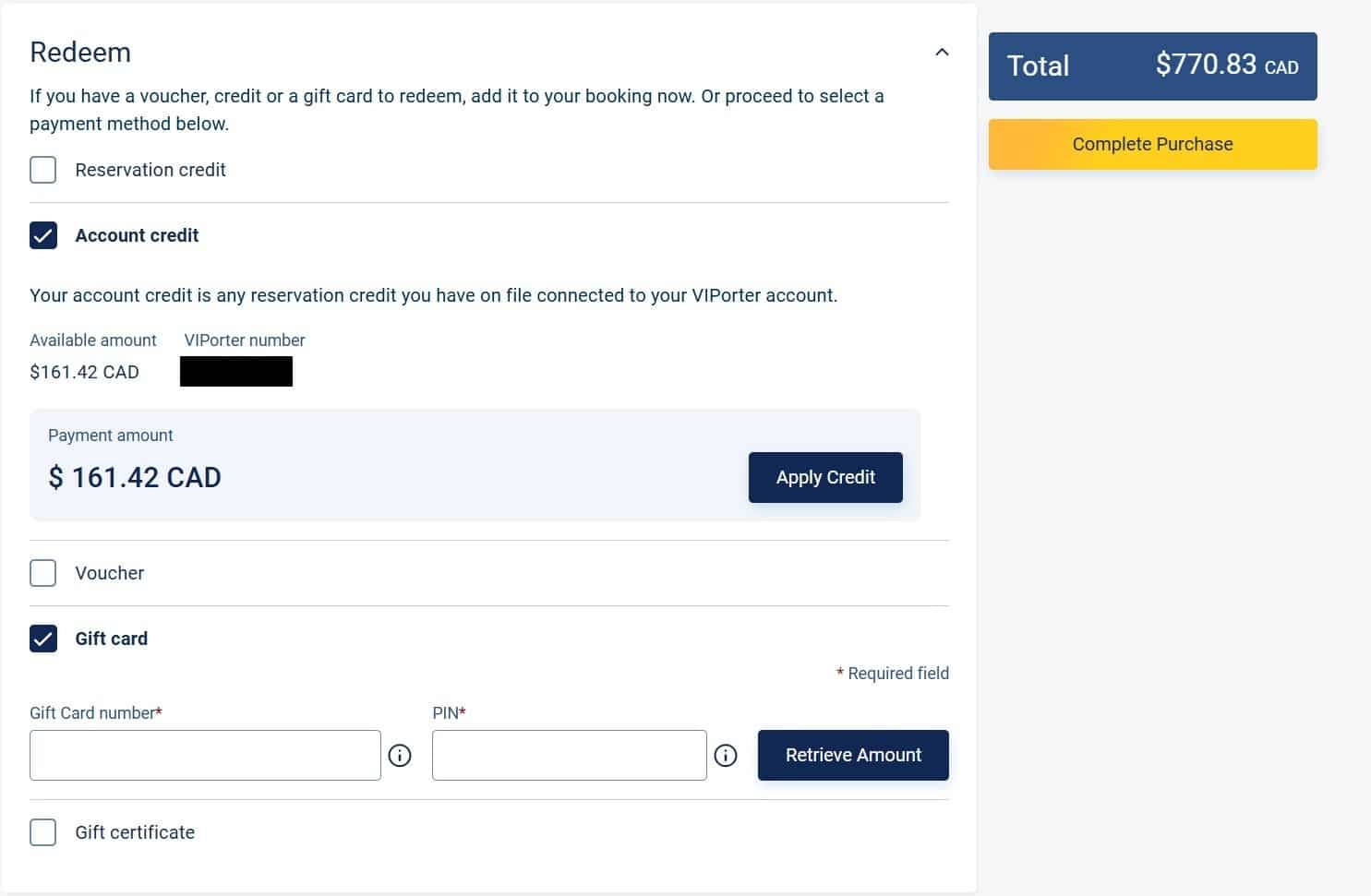Enable the Voucher option

[x=42, y=573]
